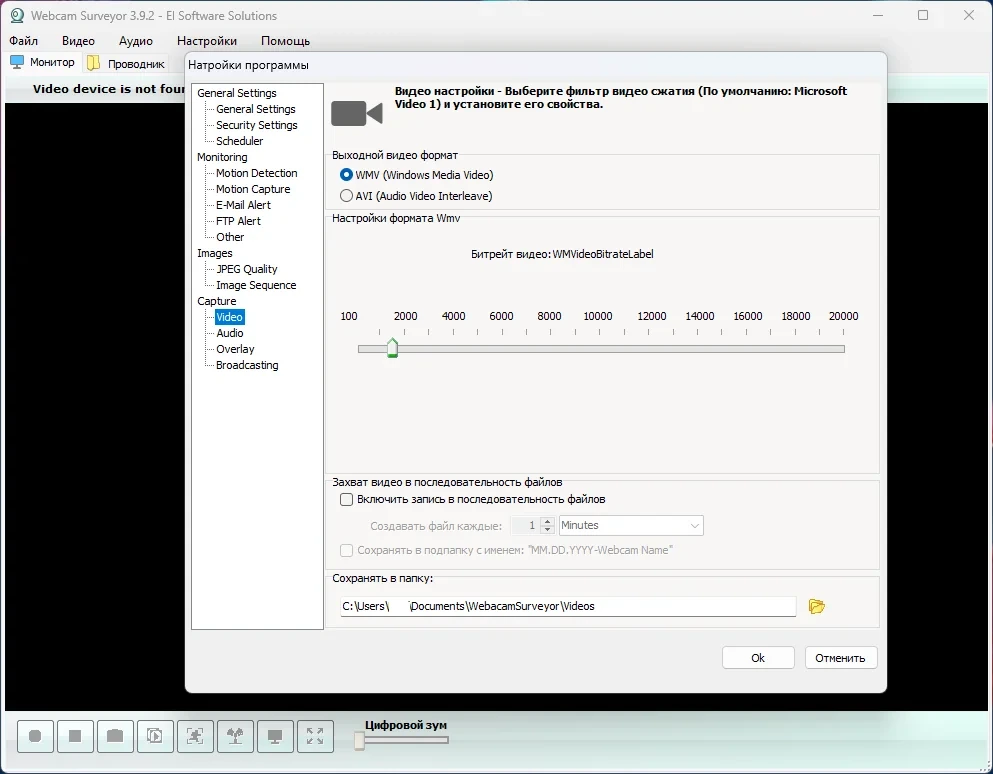Decrease the file interval with the down arrow
Image resolution: width=993 pixels, height=774 pixels.
(548, 530)
